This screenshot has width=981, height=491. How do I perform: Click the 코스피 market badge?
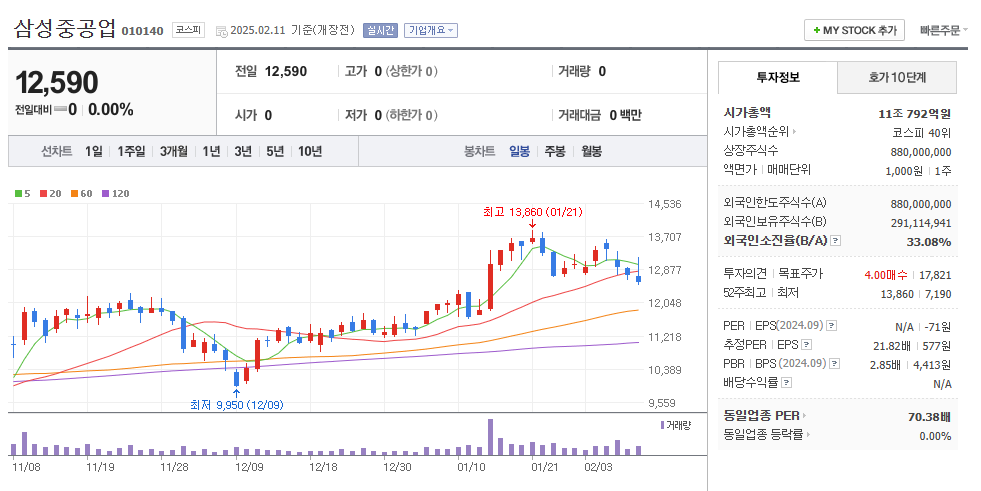pos(188,30)
